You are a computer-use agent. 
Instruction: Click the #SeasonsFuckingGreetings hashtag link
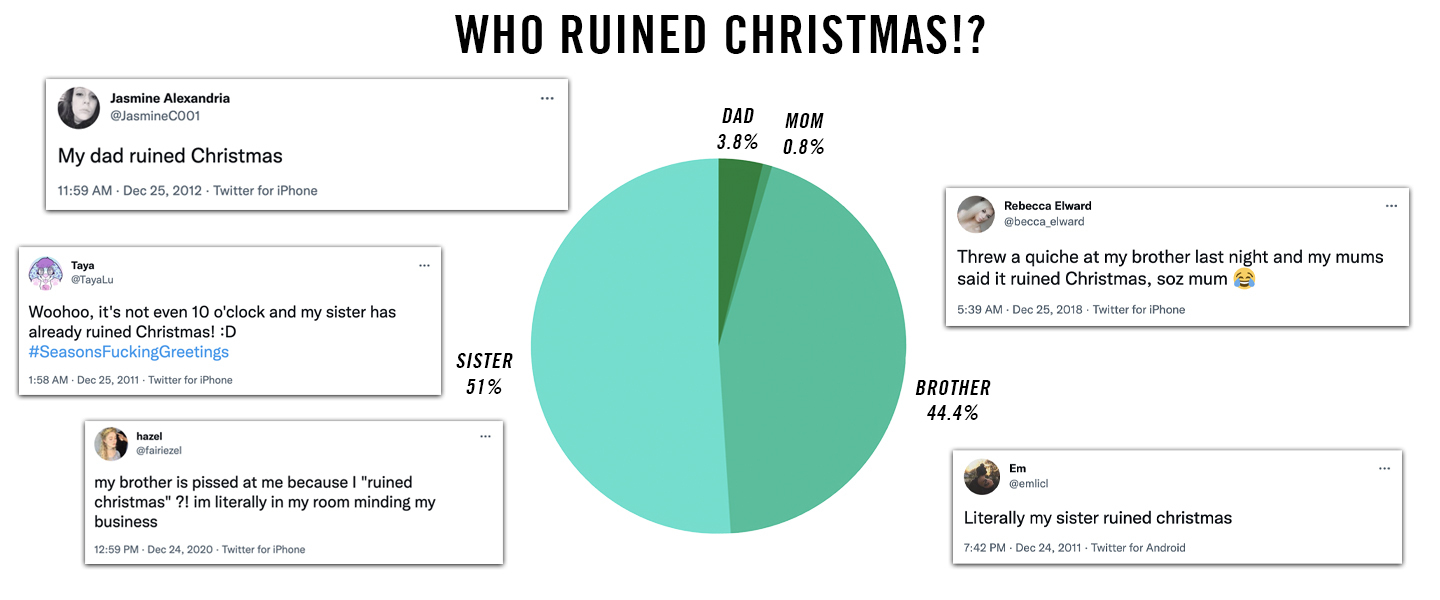129,352
